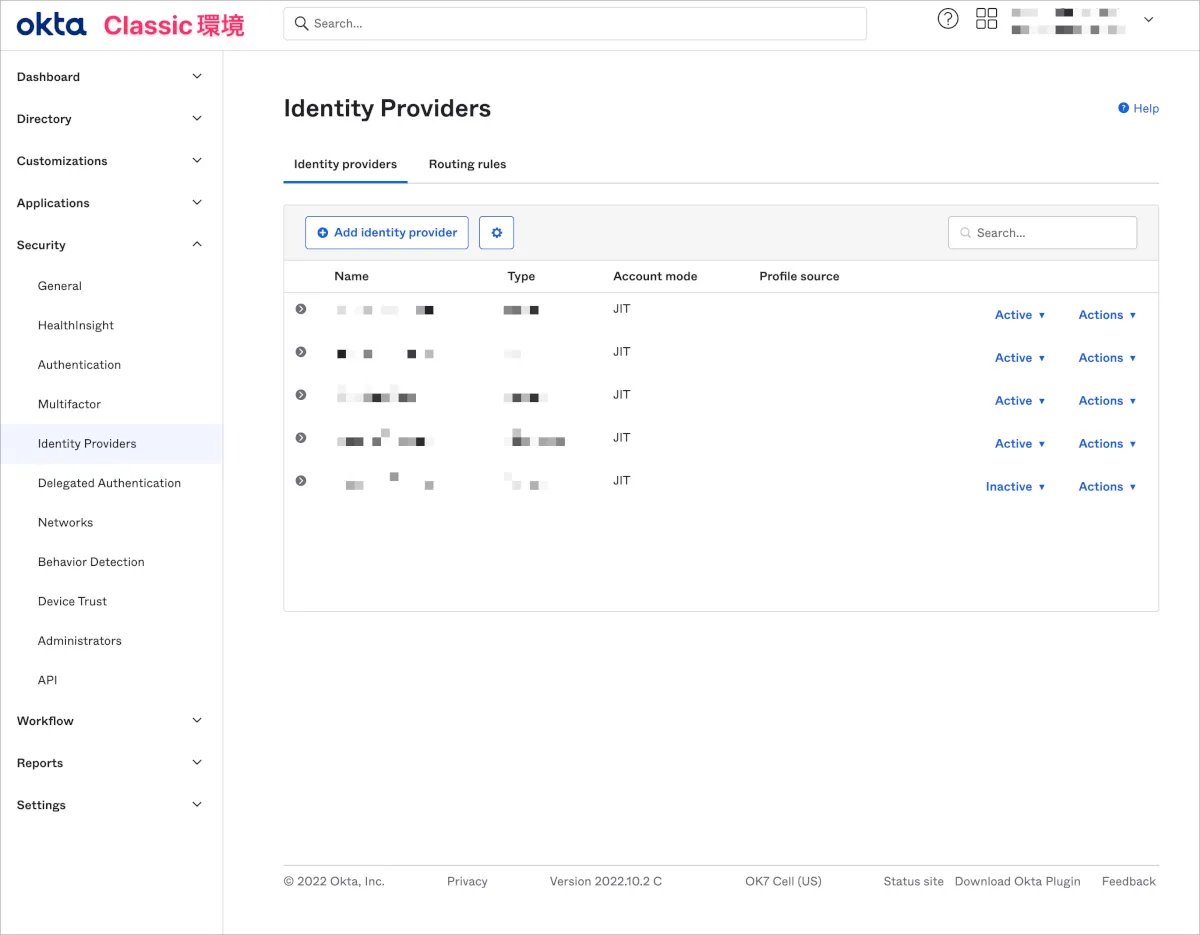Expand the fifth identity provider row arrow
Screen dimensions: 1200x935
tap(300, 481)
